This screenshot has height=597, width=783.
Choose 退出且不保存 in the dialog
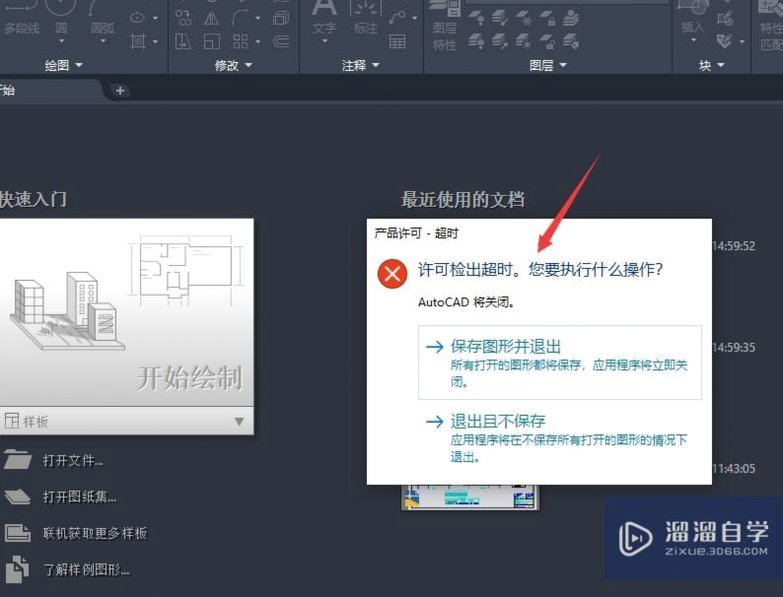click(x=560, y=438)
